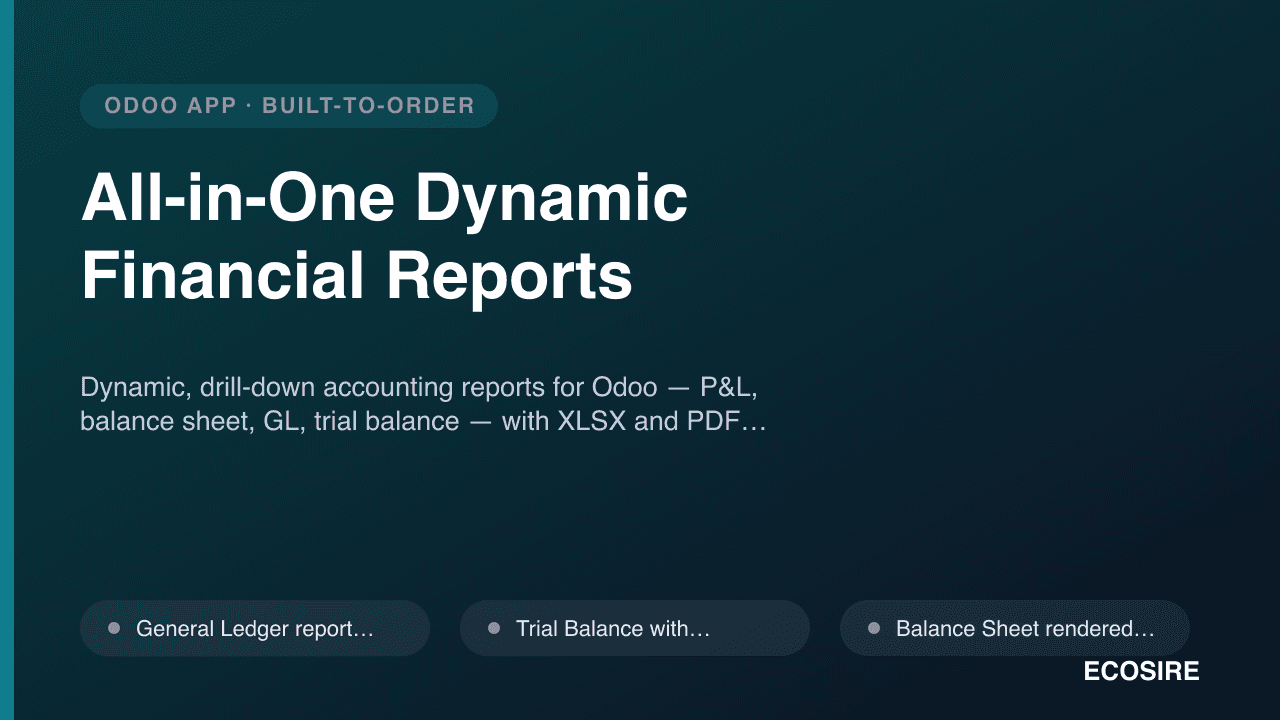The height and width of the screenshot is (720, 1280).
Task: Select the General Ledger report pill
Action: [x=255, y=628]
